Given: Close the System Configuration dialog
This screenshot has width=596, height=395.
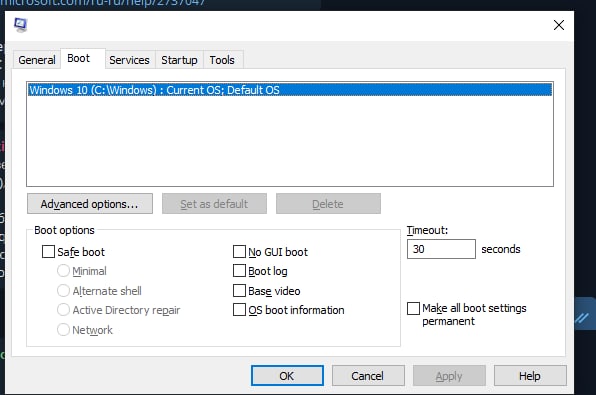Looking at the screenshot, I should pos(558,25).
